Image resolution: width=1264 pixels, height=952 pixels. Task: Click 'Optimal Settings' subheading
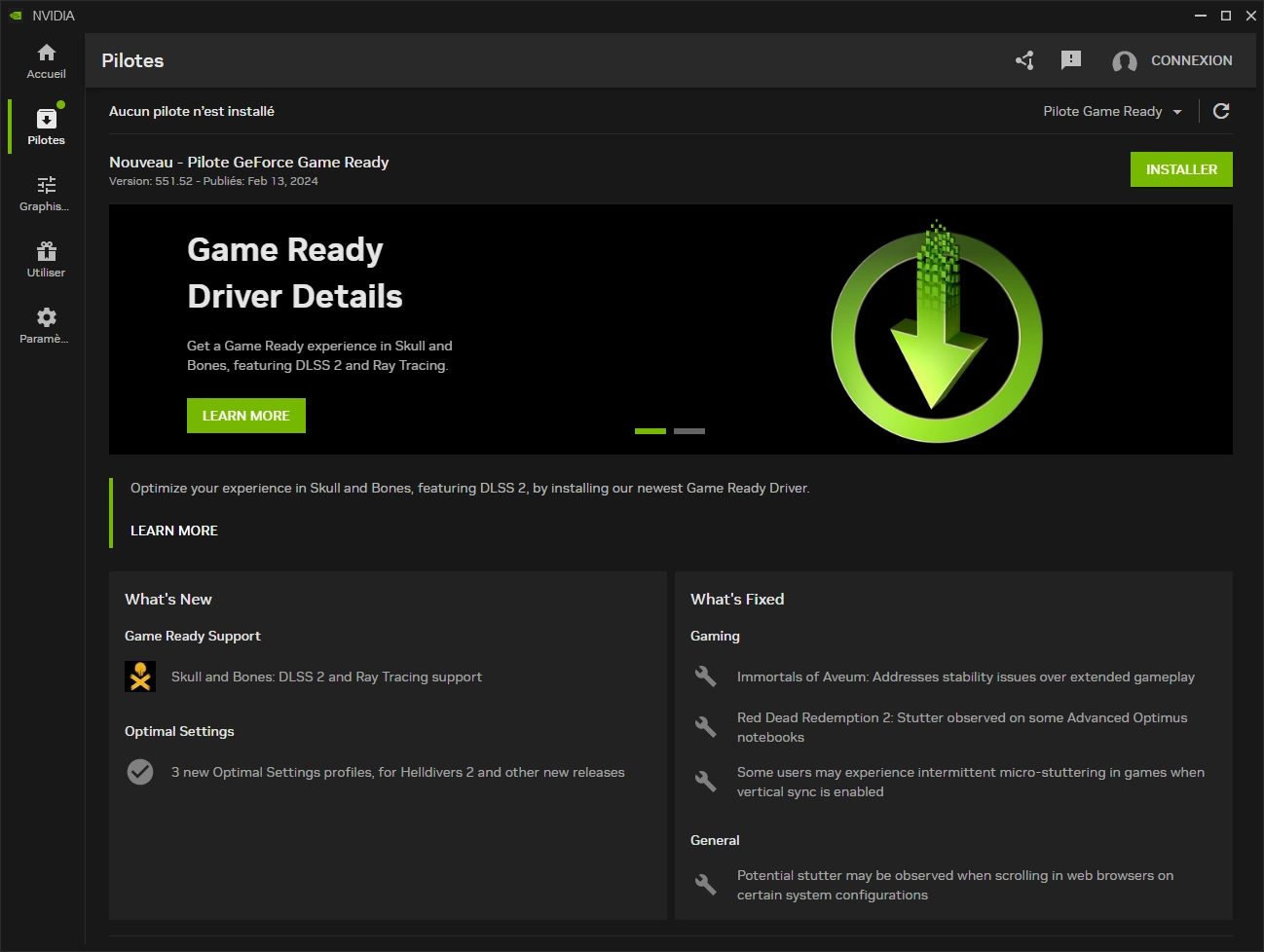(x=179, y=731)
